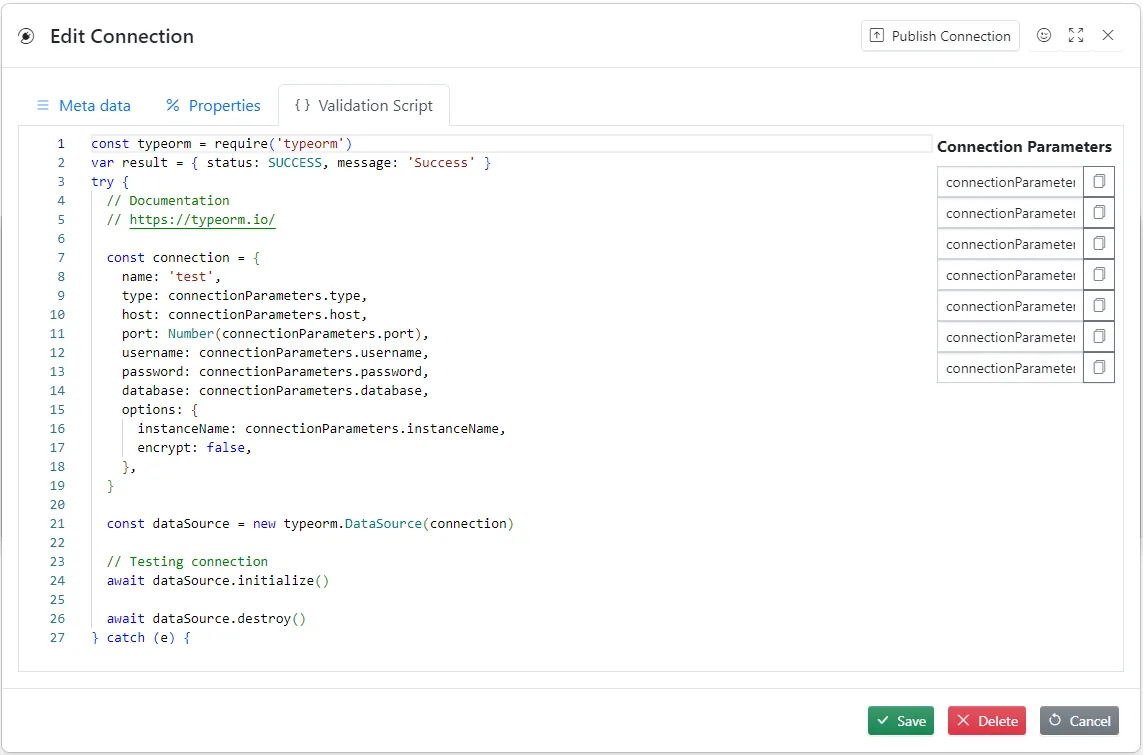
Task: Open the typeorm.io documentation link
Action: 202,219
